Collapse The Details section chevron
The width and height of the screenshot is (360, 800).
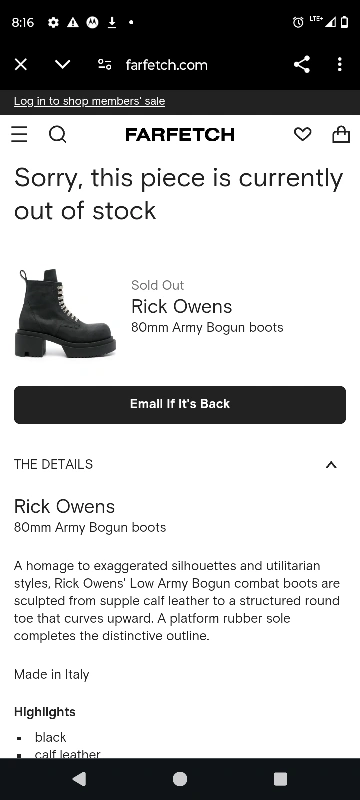[331, 464]
